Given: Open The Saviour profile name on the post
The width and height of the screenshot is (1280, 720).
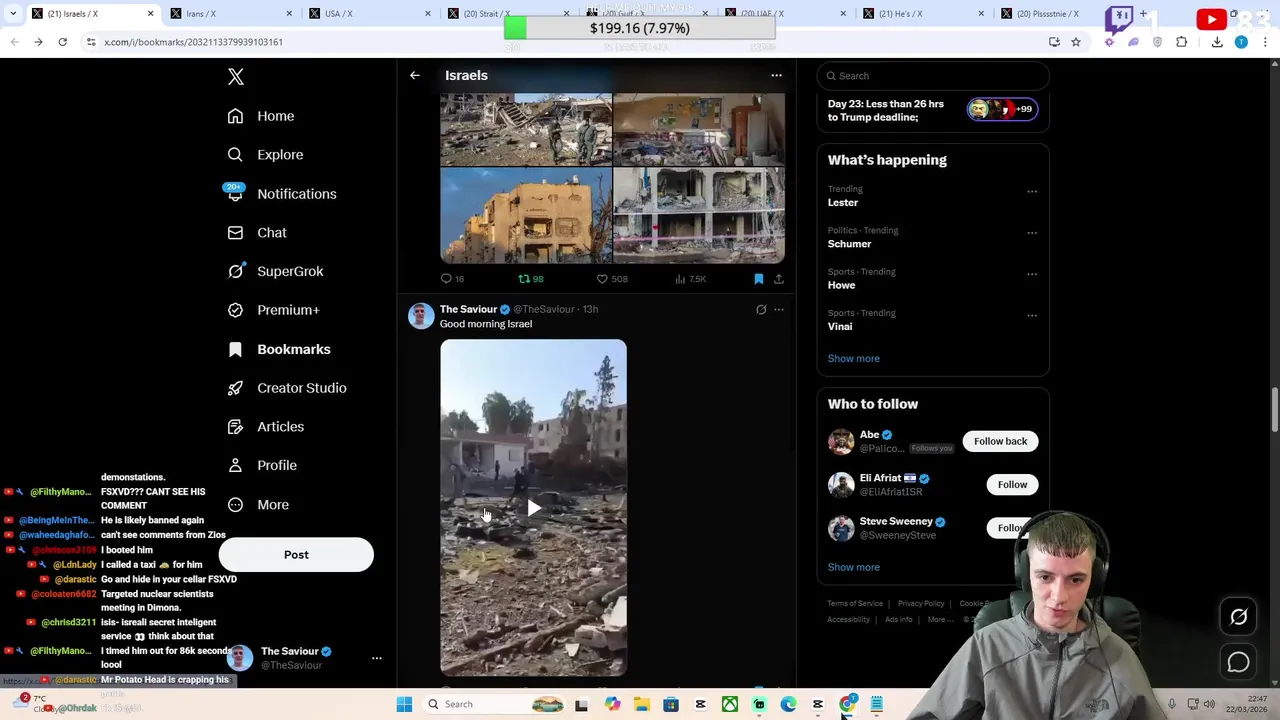Looking at the screenshot, I should point(468,309).
